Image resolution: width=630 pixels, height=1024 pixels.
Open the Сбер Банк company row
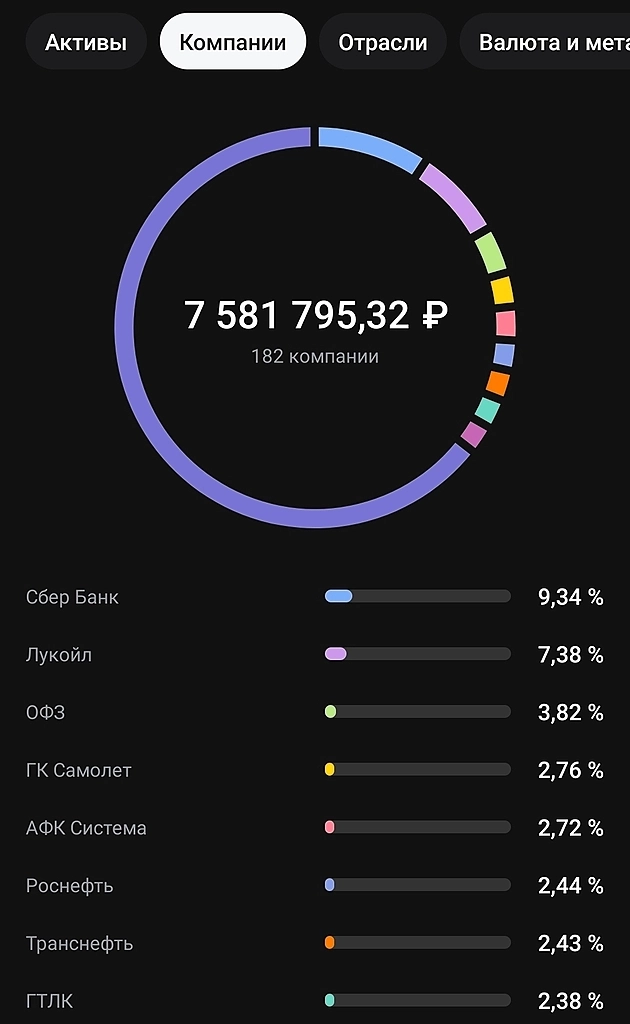(72, 597)
